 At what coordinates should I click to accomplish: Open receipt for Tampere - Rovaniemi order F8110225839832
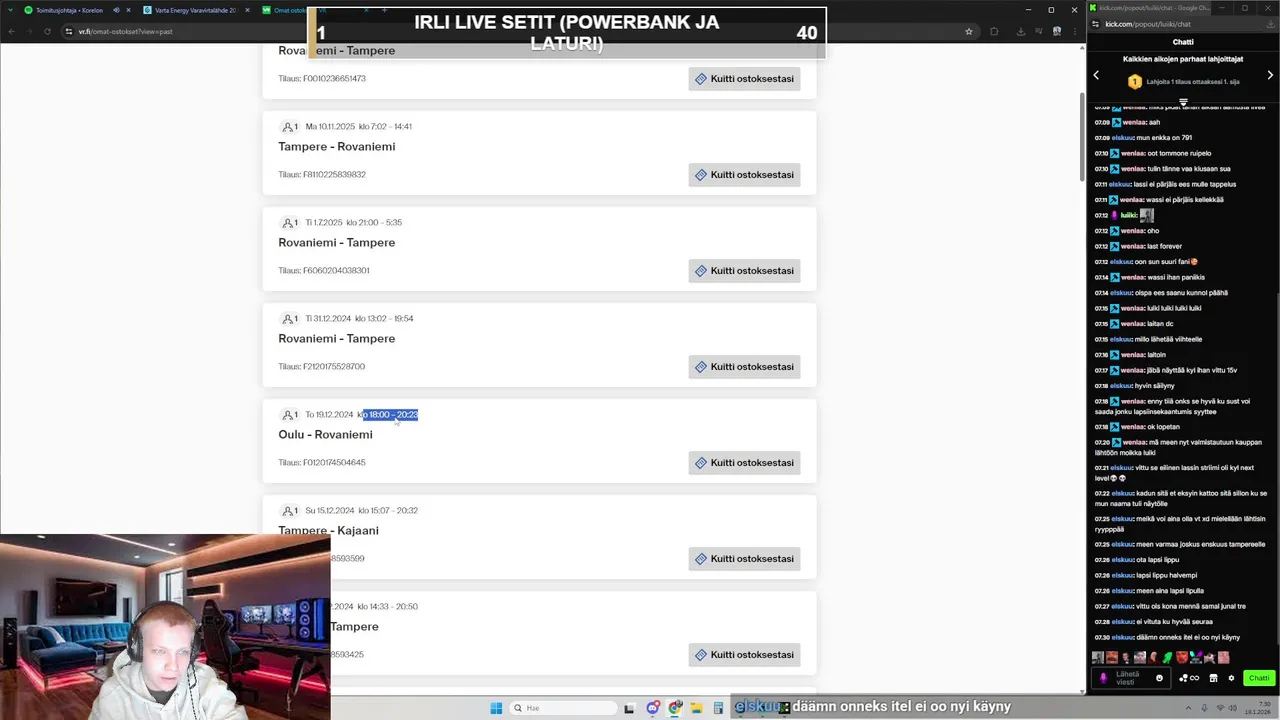[x=744, y=174]
